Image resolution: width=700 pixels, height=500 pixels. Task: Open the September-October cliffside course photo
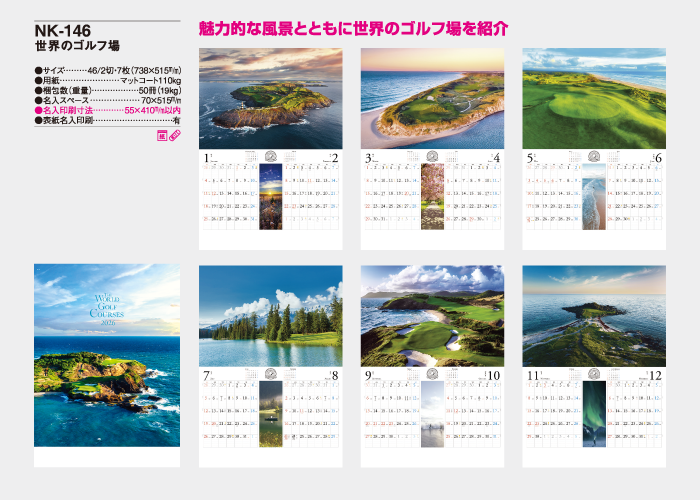pos(432,315)
